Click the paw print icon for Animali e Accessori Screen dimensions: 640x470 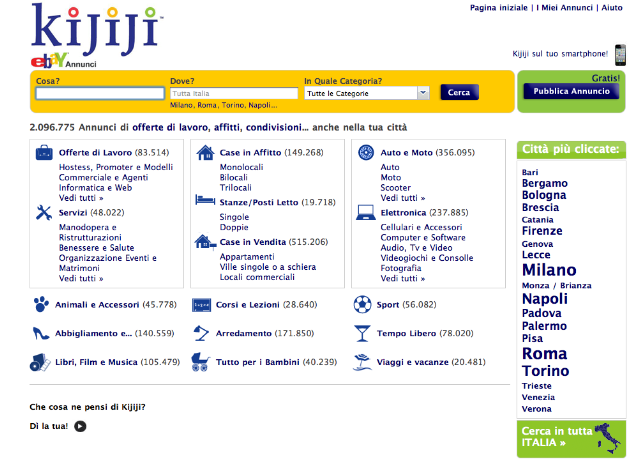click(x=41, y=304)
